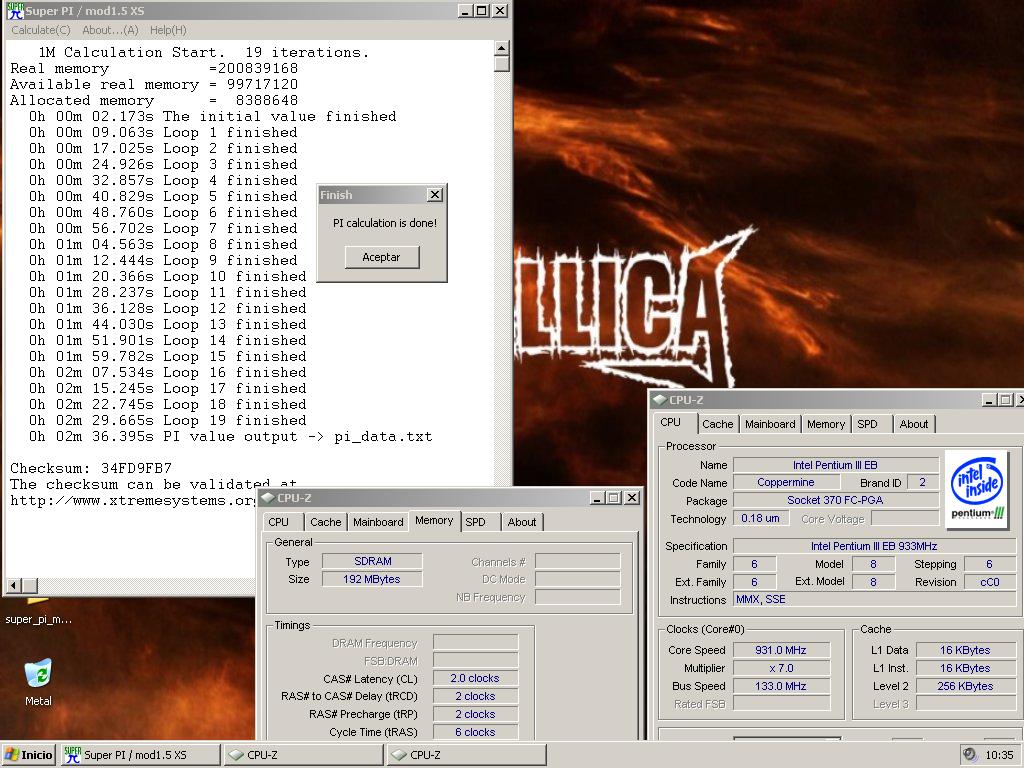1024x768 pixels.
Task: Click the 'Loop 10 finished' line
Action: click(x=167, y=276)
